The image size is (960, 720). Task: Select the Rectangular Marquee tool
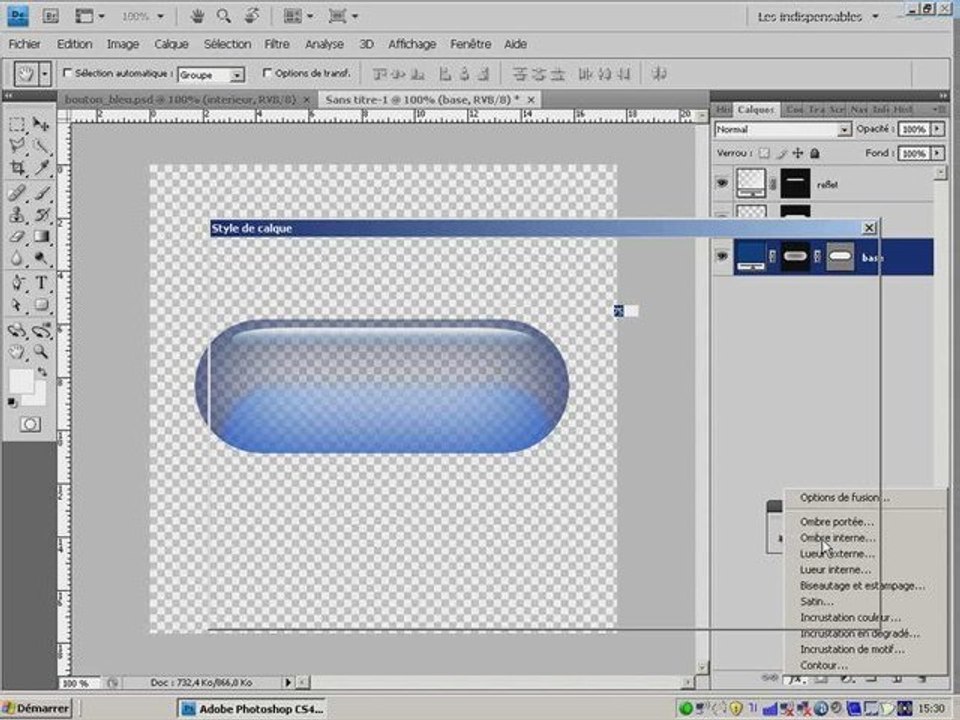coord(17,125)
